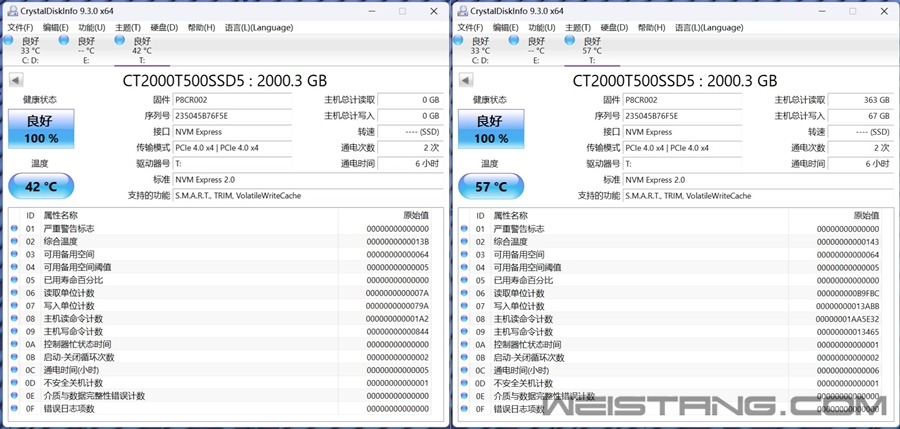Open 文件(F) menu in left window
This screenshot has width=900, height=429.
[x=20, y=28]
